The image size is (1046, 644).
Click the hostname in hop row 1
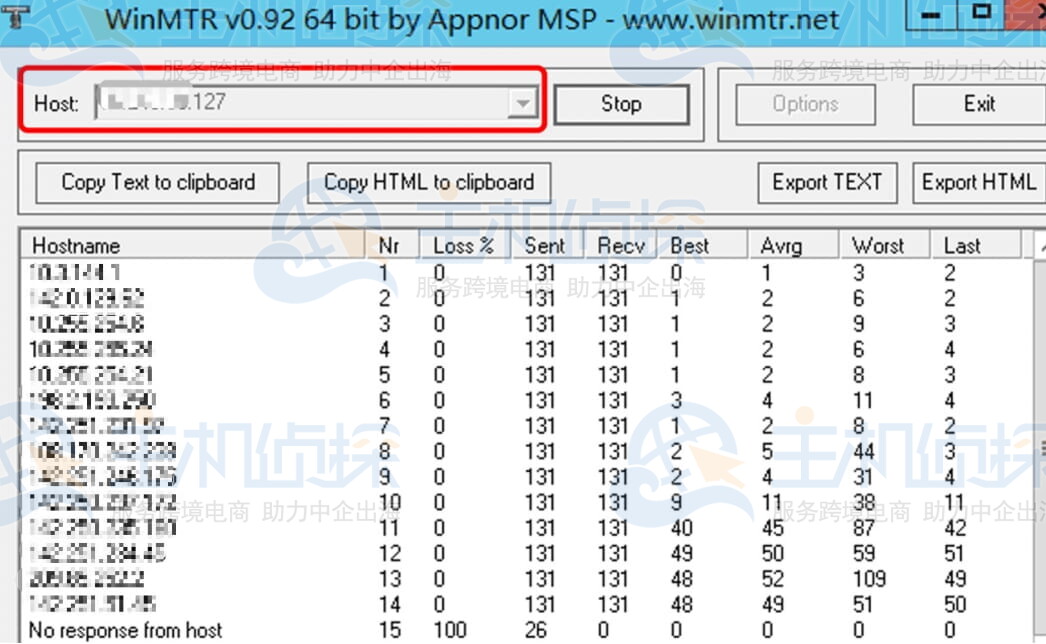tap(74, 272)
